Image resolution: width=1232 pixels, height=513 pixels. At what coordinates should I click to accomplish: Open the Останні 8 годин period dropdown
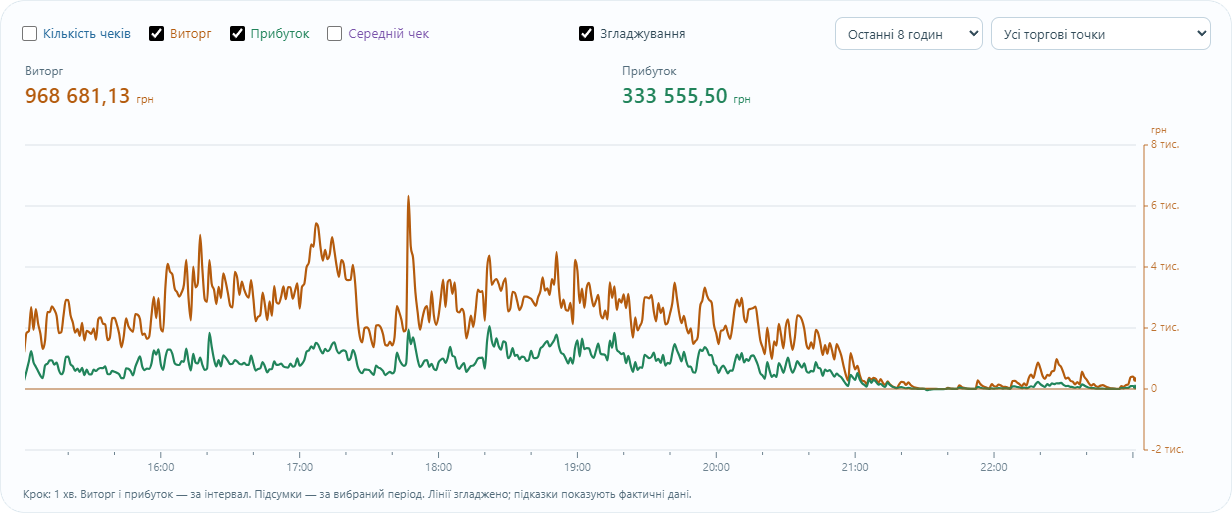coord(909,33)
